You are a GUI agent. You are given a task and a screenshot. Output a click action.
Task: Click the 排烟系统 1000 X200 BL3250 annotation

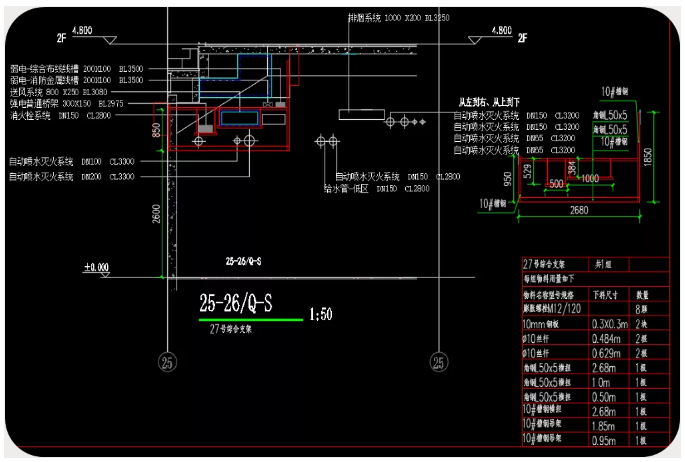coord(398,18)
